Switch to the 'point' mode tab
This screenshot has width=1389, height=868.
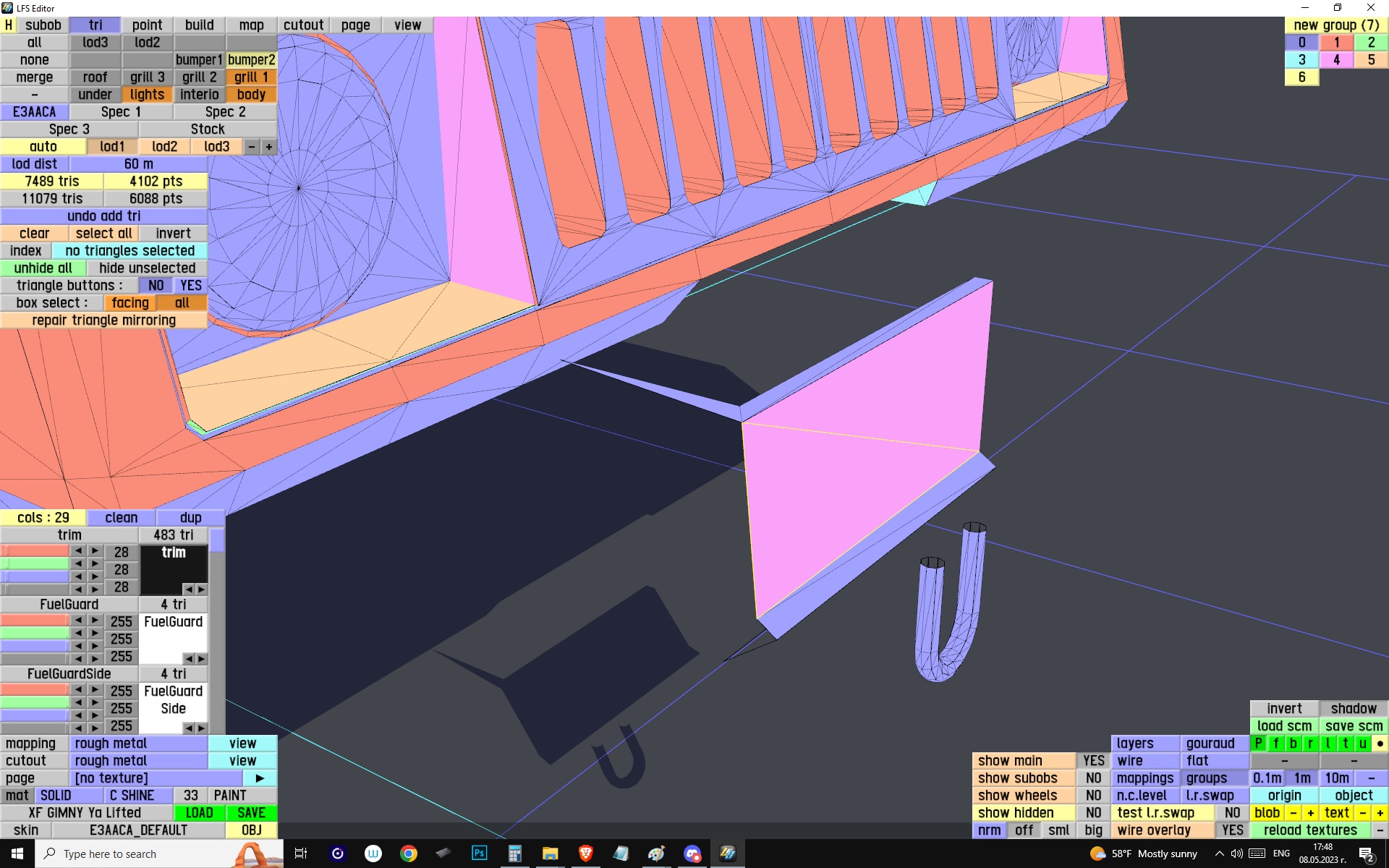point(147,25)
